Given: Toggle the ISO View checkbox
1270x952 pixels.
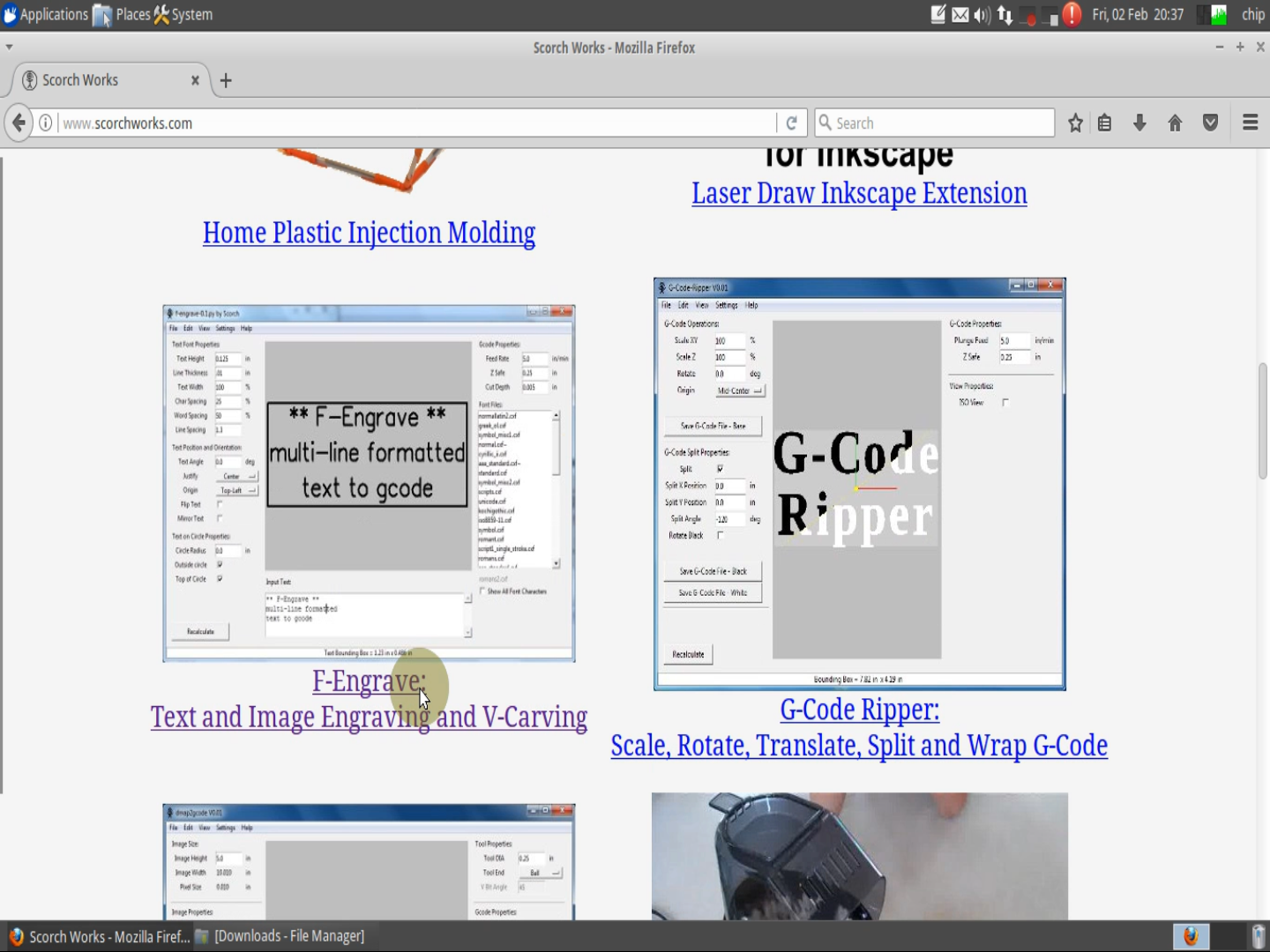Looking at the screenshot, I should tap(1005, 402).
